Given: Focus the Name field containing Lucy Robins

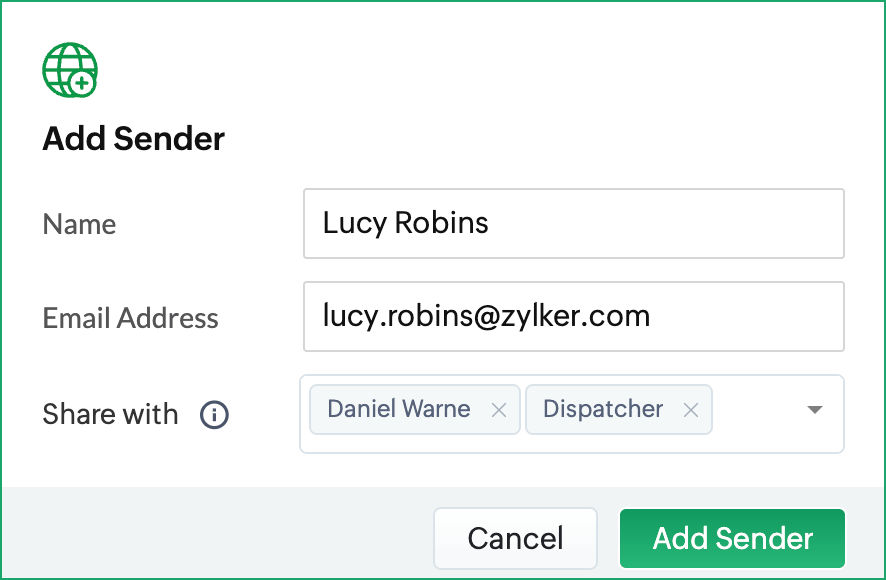Looking at the screenshot, I should 574,223.
